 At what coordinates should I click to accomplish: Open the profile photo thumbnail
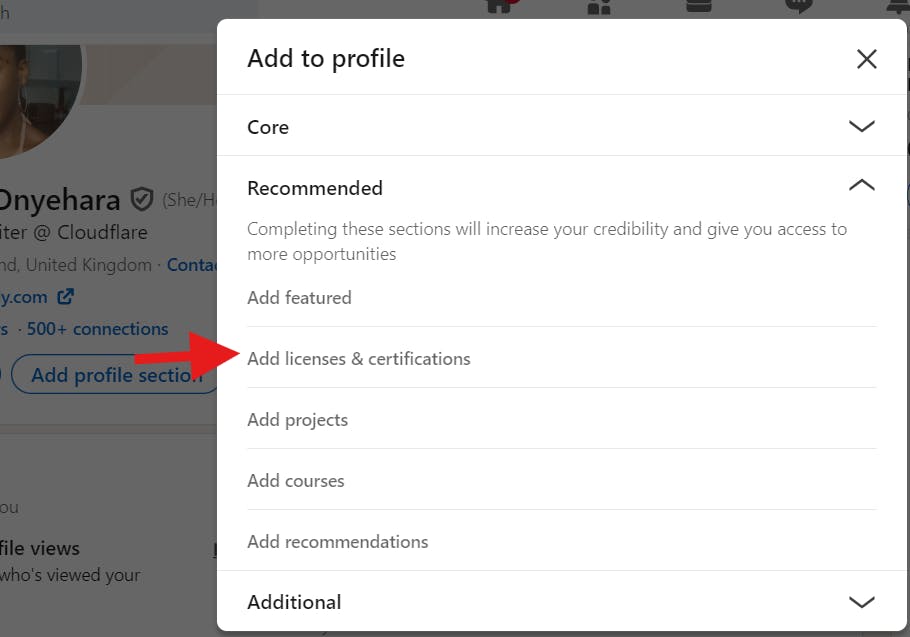[x=36, y=97]
